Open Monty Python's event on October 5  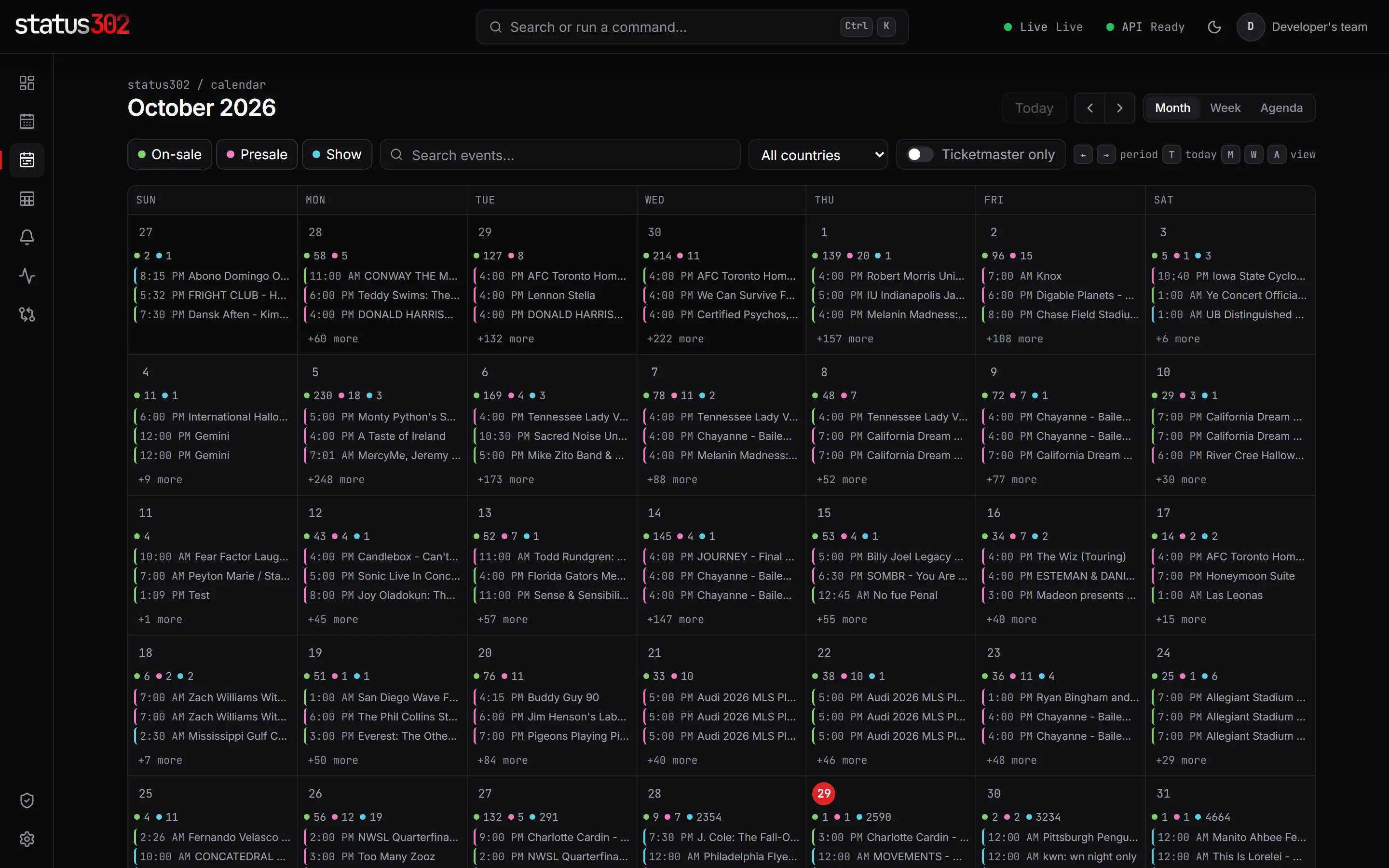(x=382, y=417)
